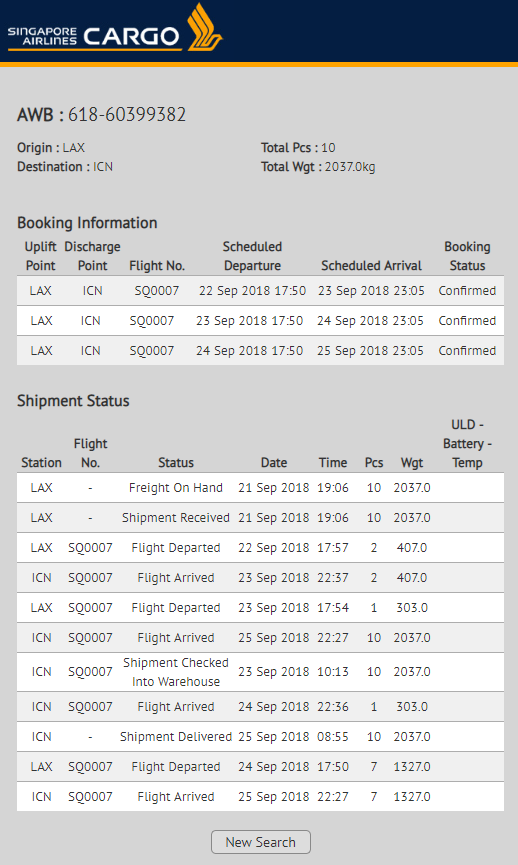Click the Scheduled Departure column header

(252, 256)
